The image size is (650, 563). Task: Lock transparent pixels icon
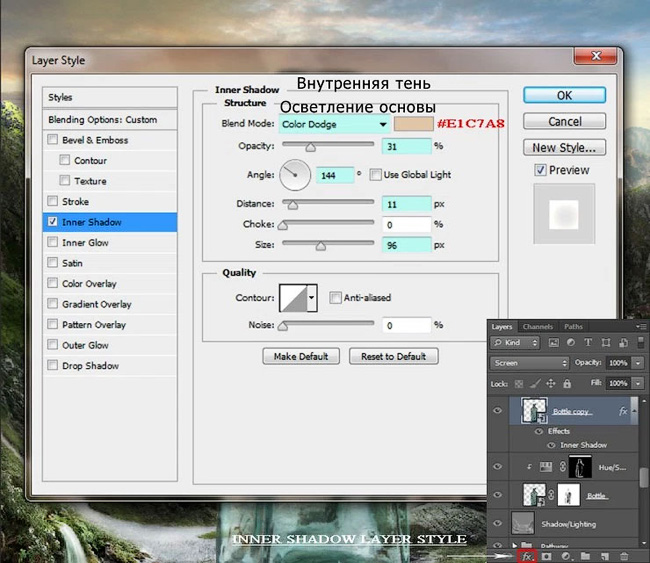(519, 384)
